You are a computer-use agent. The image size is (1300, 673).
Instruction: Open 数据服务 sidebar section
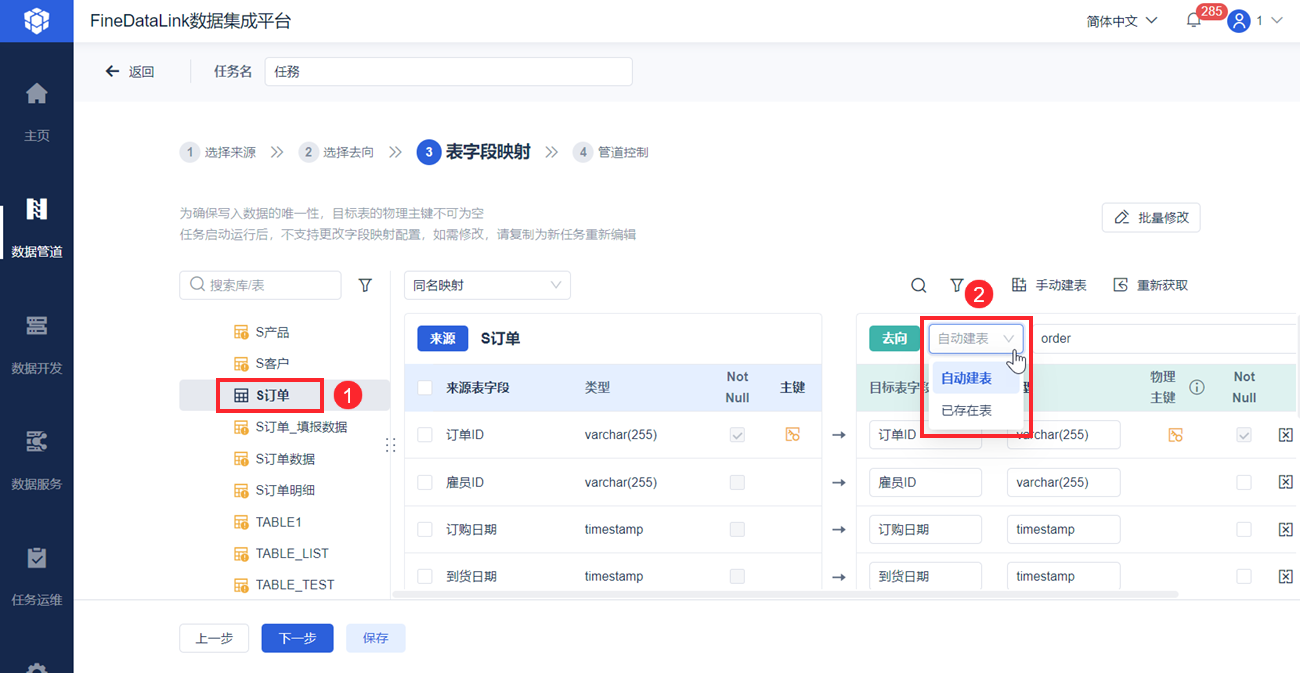coord(36,460)
